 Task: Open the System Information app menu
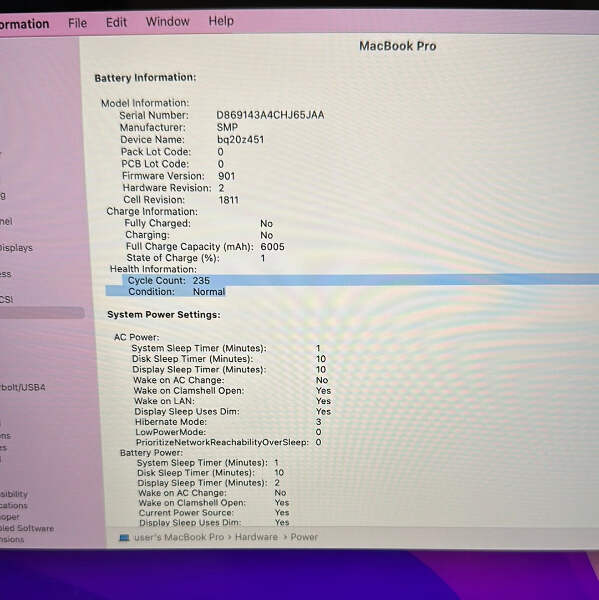pos(24,24)
